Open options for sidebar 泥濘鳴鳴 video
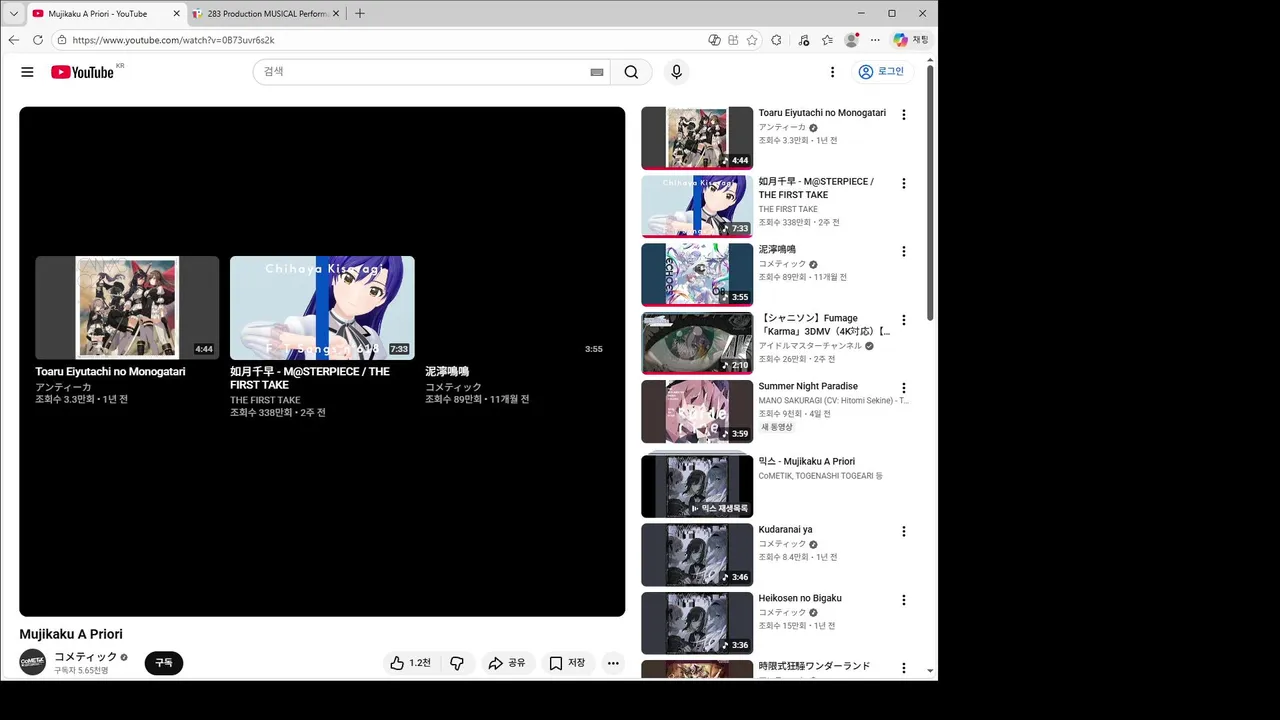The image size is (1280, 720). [904, 251]
